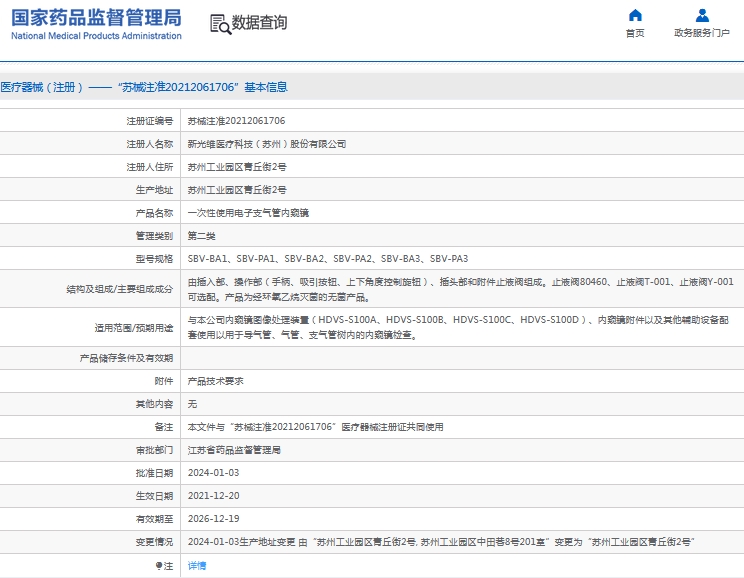Select product name 一次性使用电子支气管内窥镜
Viewport: 744px width, 578px height.
248,213
